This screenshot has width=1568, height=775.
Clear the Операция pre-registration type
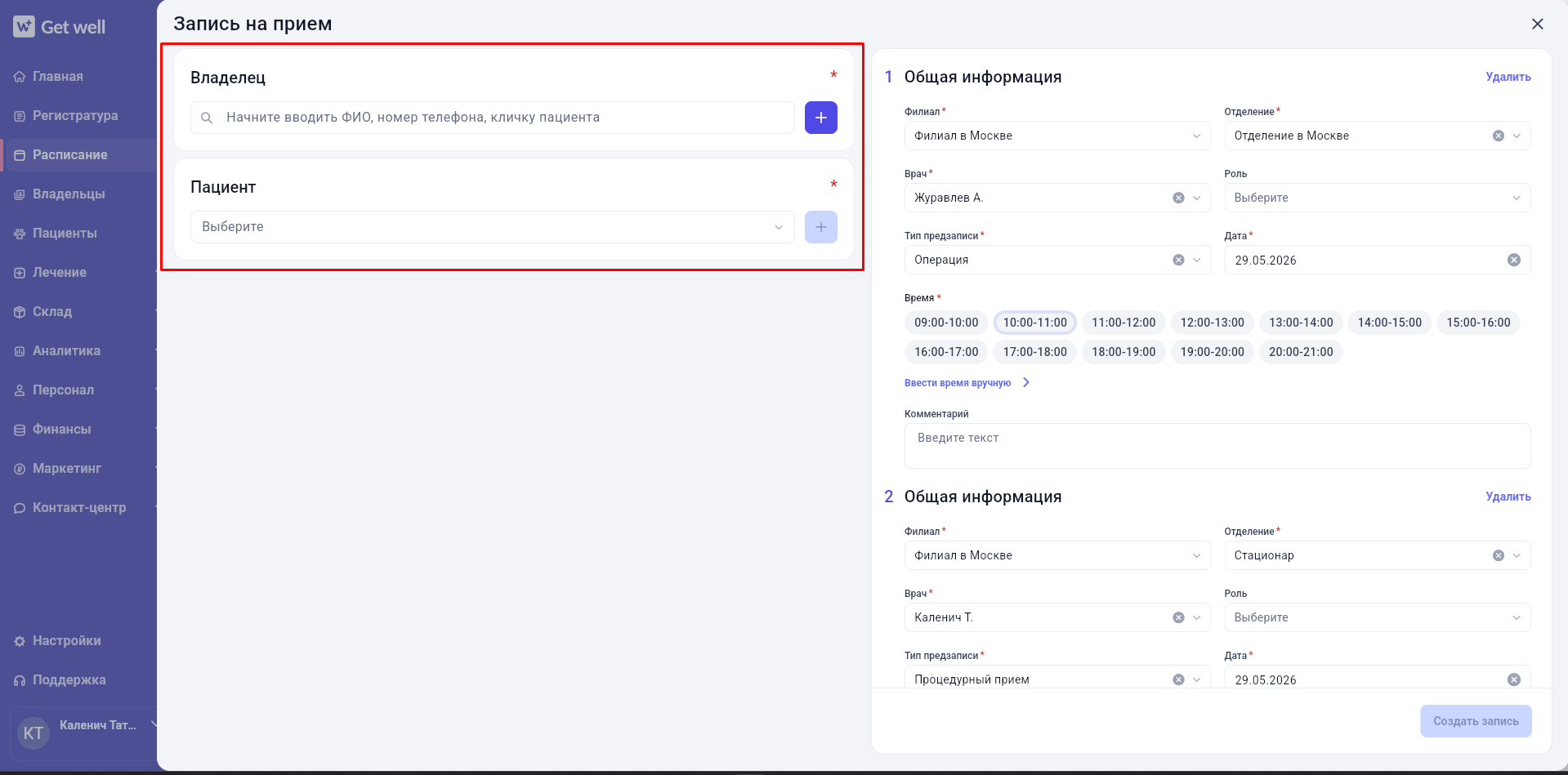[x=1178, y=260]
